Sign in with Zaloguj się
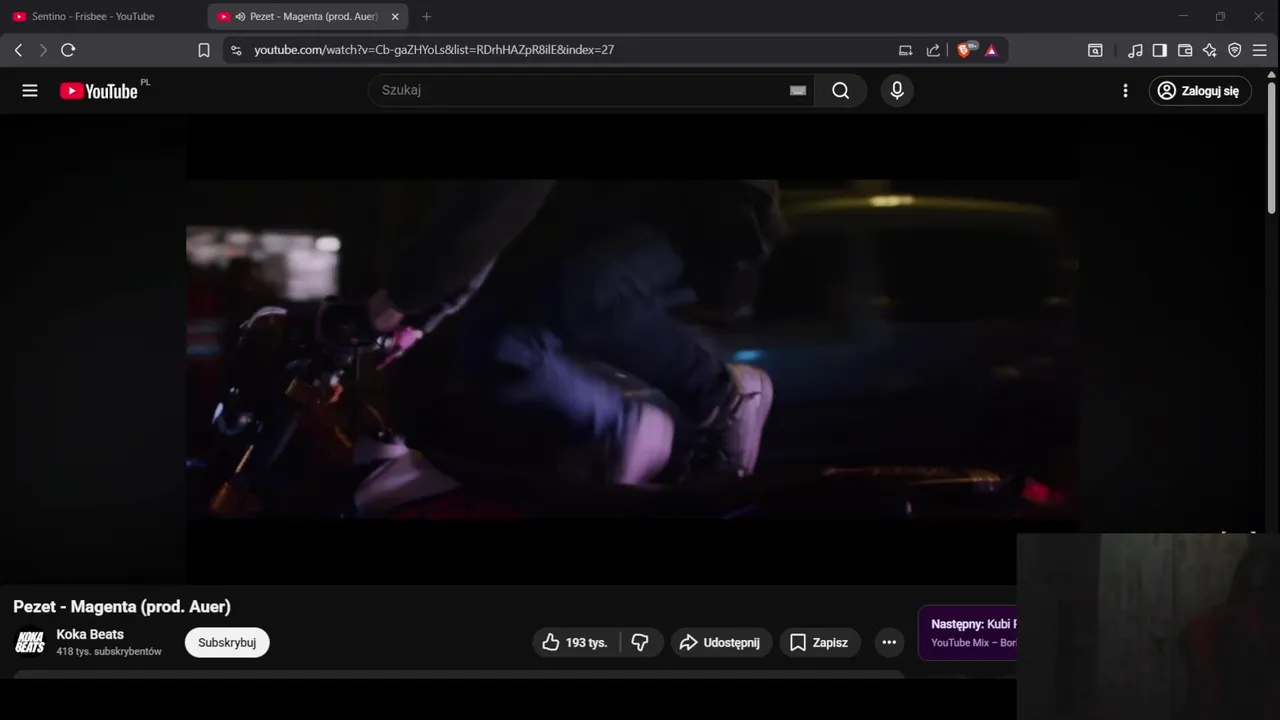The width and height of the screenshot is (1280, 720). coord(1200,91)
